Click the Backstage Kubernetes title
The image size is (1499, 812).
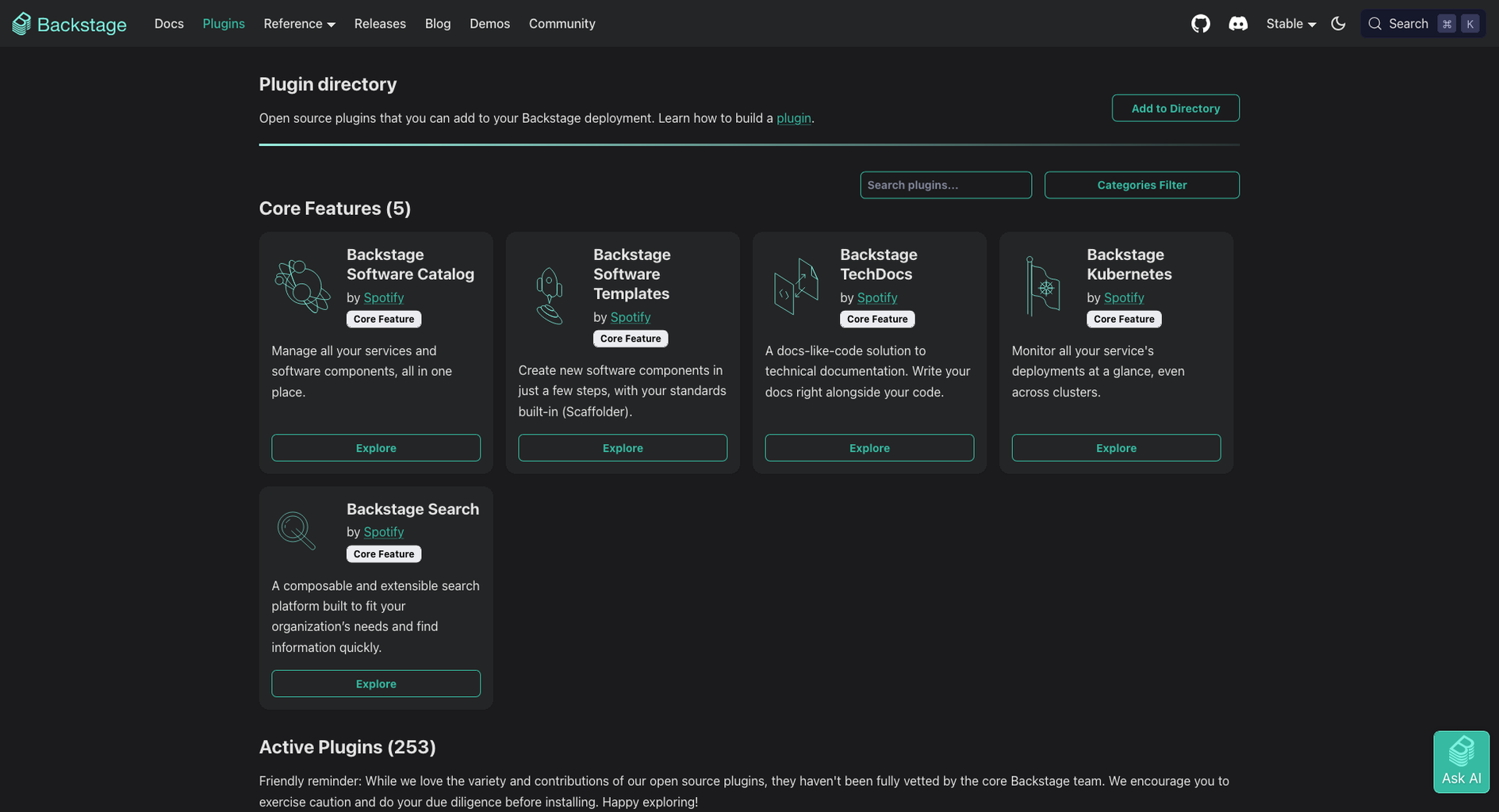point(1129,264)
